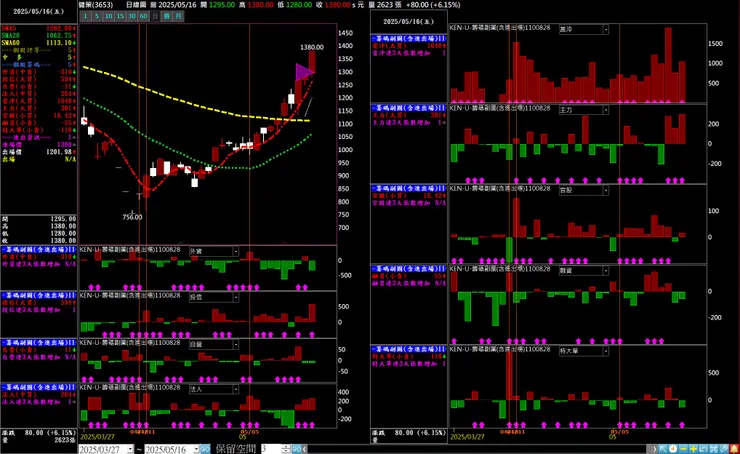Select the 60-minute timeframe button
The height and width of the screenshot is (454, 740).
click(x=143, y=16)
